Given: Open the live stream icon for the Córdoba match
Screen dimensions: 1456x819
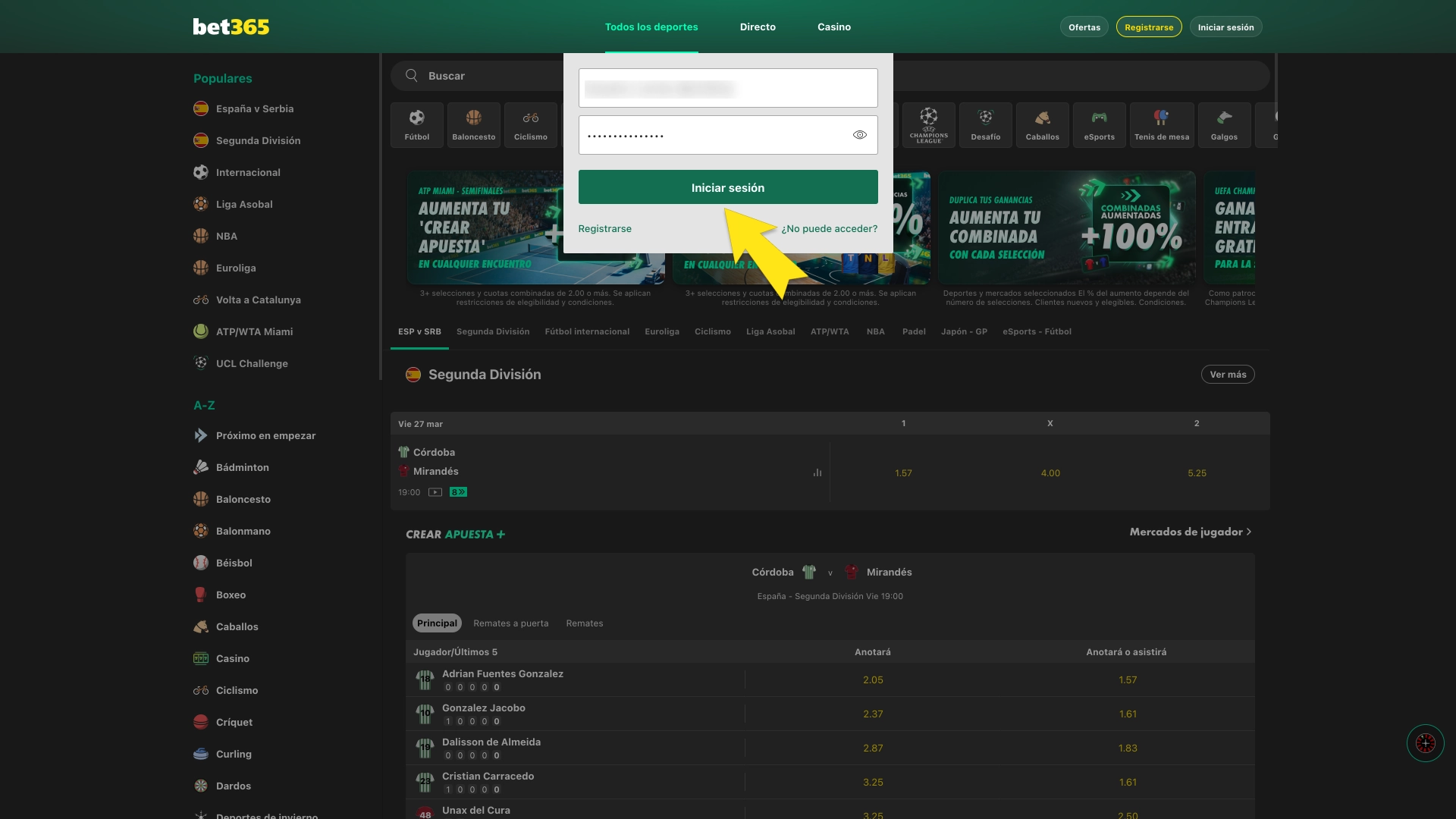Looking at the screenshot, I should coord(434,492).
